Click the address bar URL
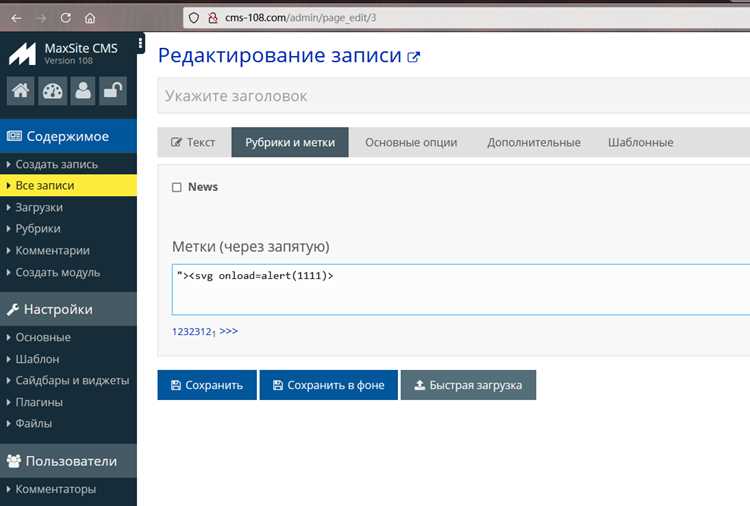 [x=300, y=18]
